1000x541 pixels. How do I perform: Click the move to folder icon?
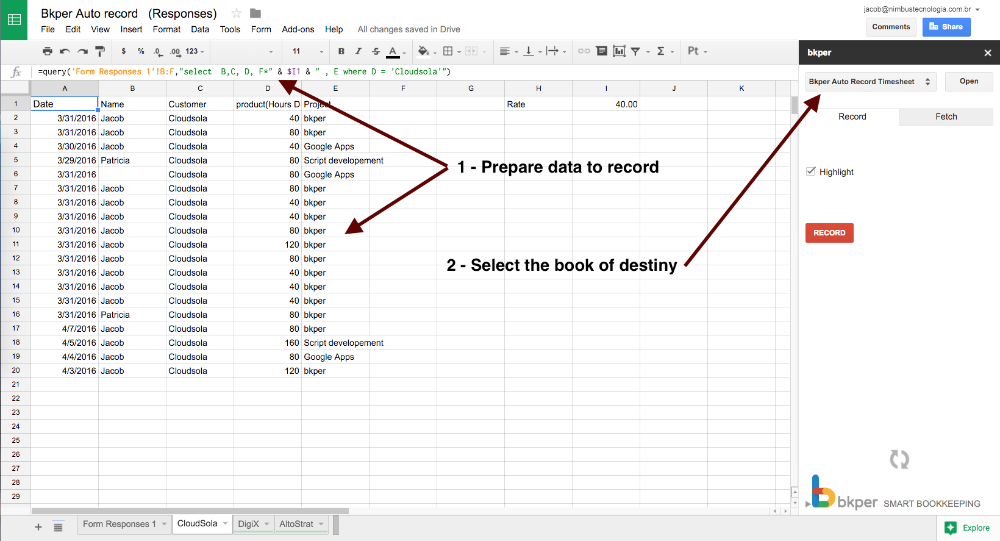pyautogui.click(x=255, y=13)
